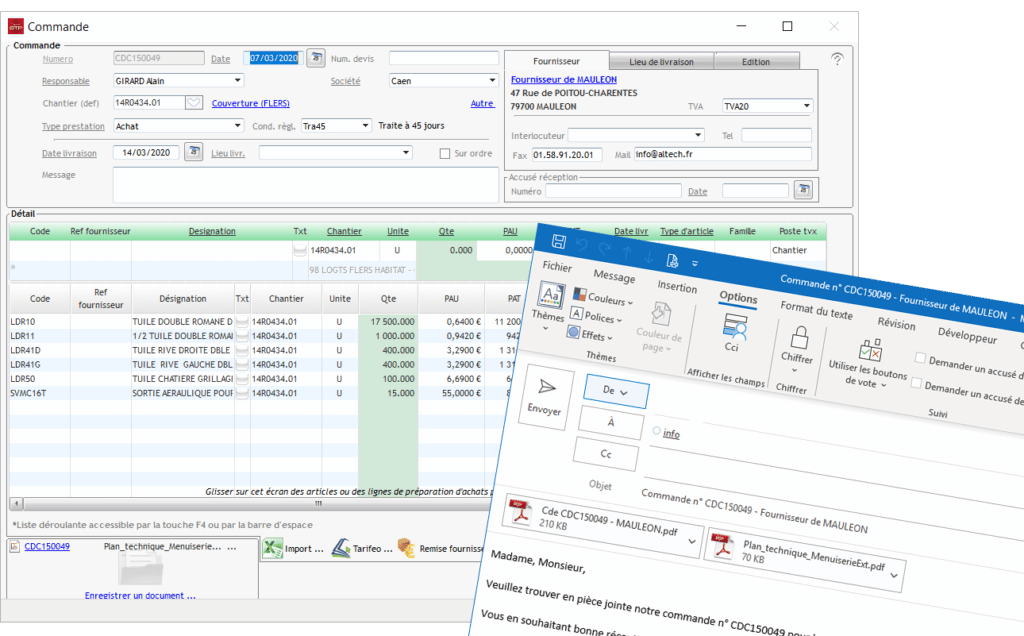Screen dimensions: 1024x636
Task: Click inside the Message text area
Action: [x=306, y=185]
